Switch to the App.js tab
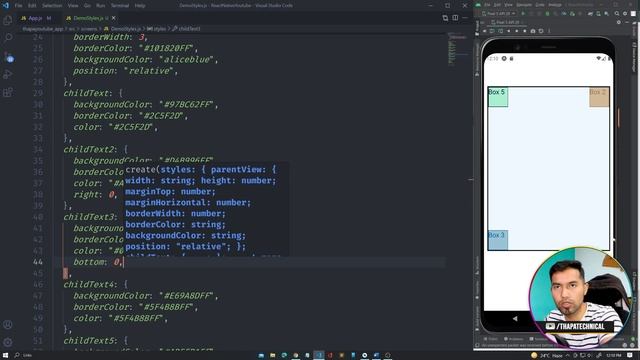 coord(36,18)
